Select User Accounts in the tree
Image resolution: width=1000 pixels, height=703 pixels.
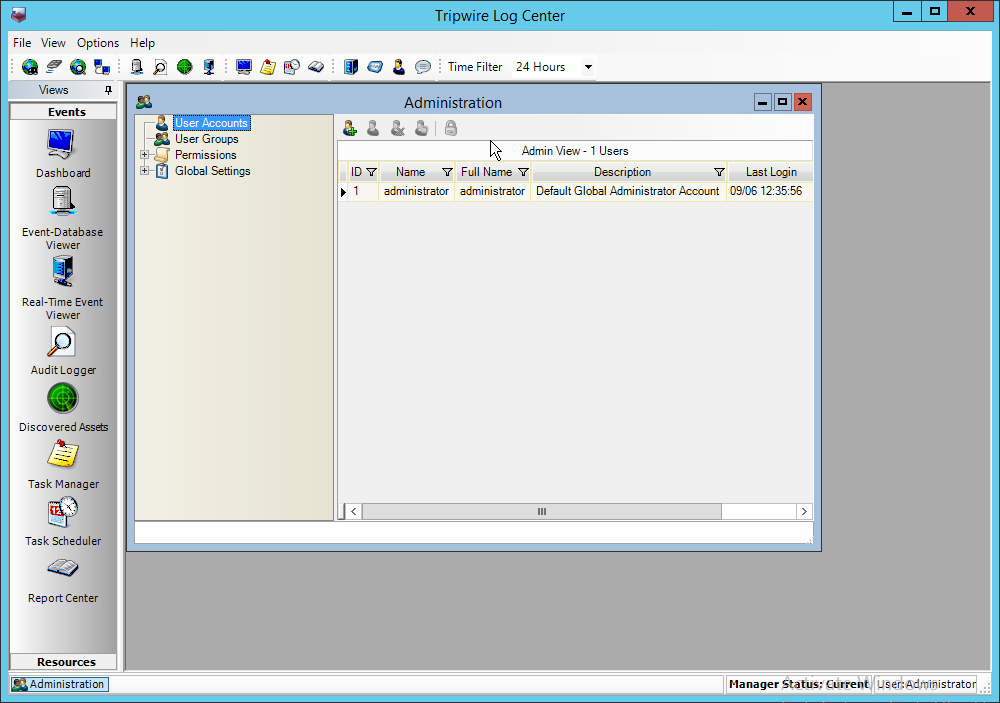click(x=211, y=122)
